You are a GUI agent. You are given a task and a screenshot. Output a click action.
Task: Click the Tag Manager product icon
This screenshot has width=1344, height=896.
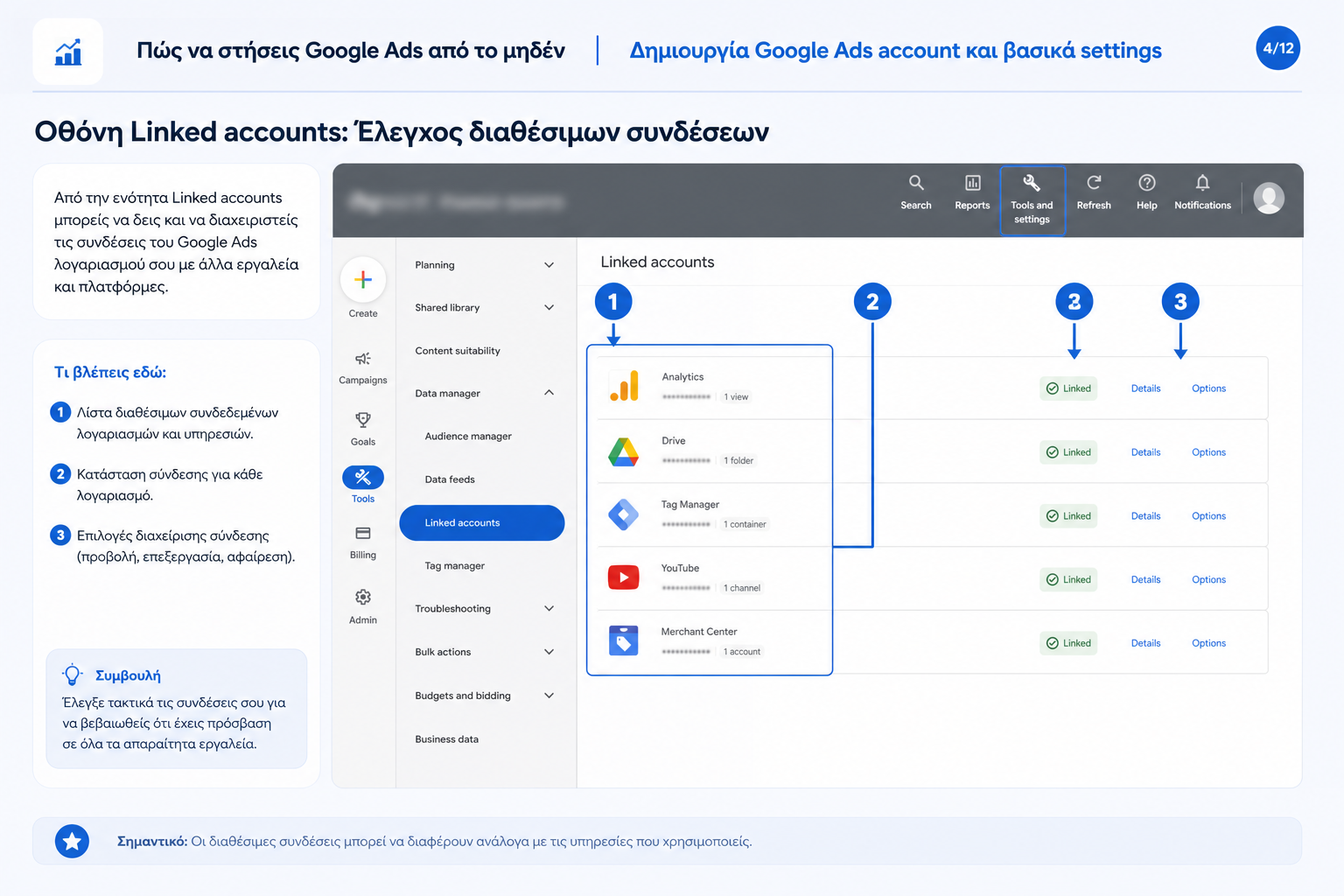[x=624, y=514]
